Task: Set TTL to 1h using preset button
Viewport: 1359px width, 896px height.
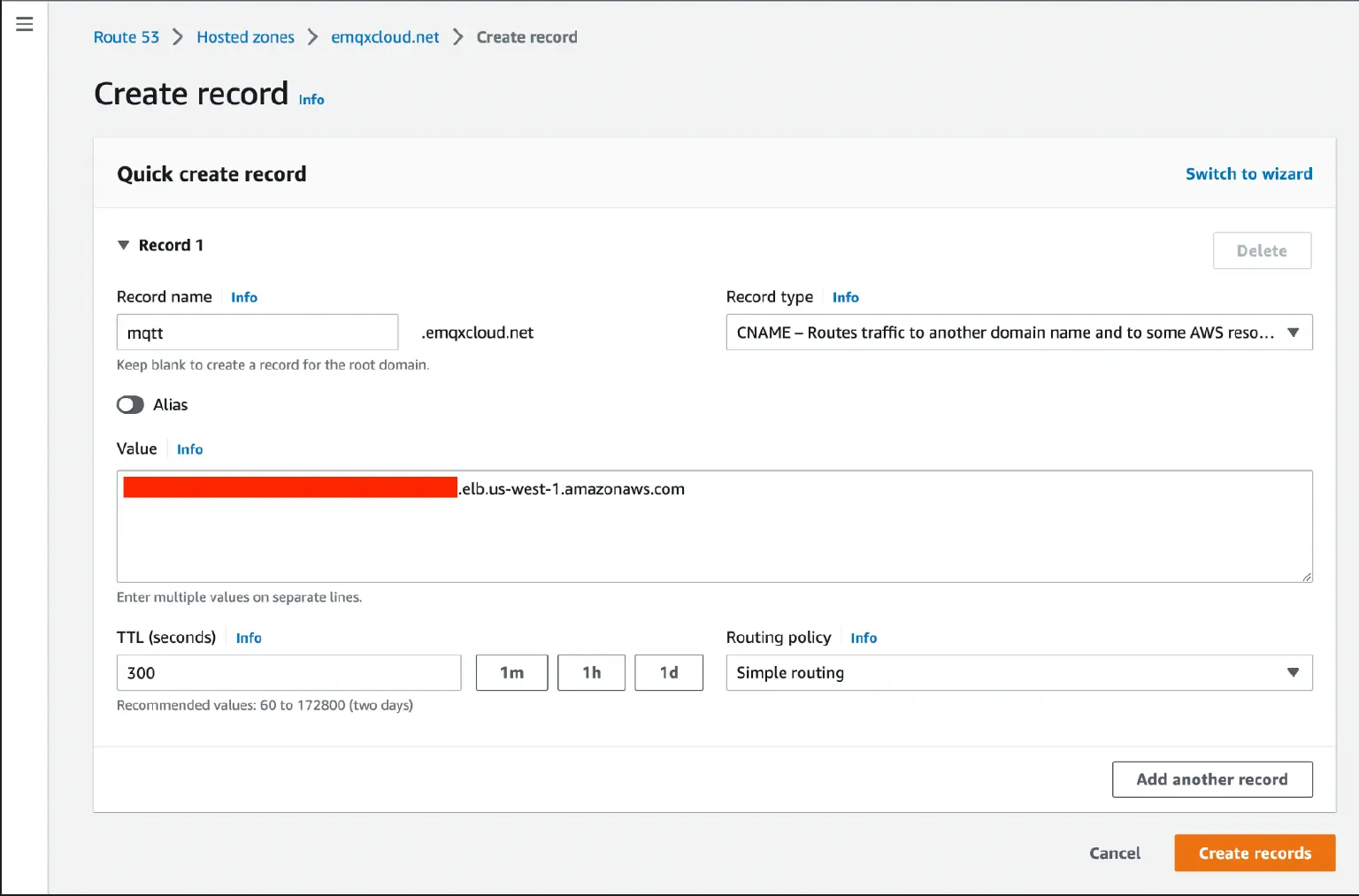Action: 591,672
